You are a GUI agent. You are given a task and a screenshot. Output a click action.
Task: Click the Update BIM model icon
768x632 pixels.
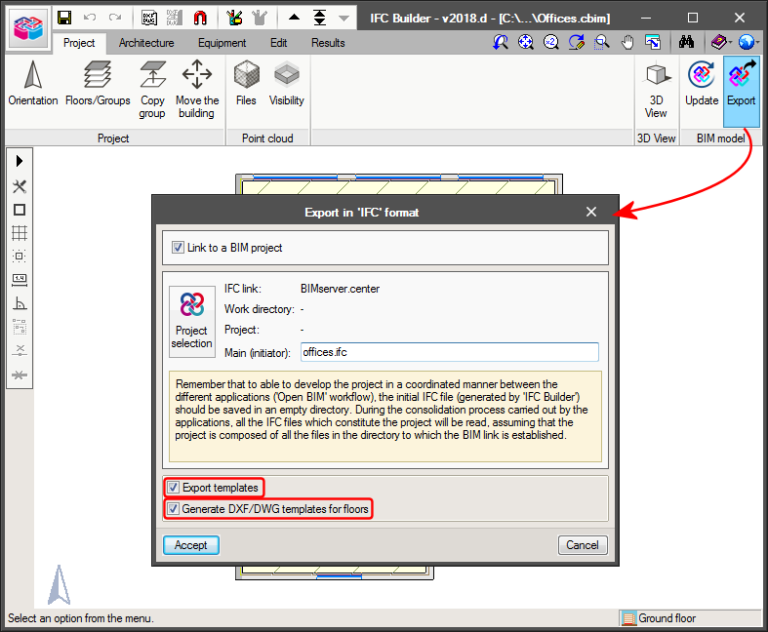[701, 84]
